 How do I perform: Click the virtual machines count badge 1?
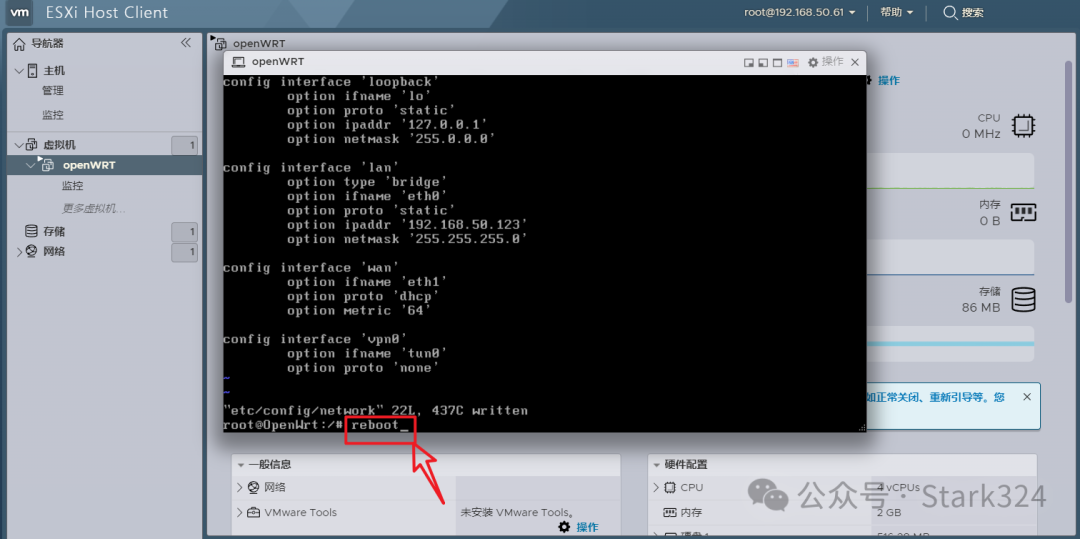(x=185, y=145)
